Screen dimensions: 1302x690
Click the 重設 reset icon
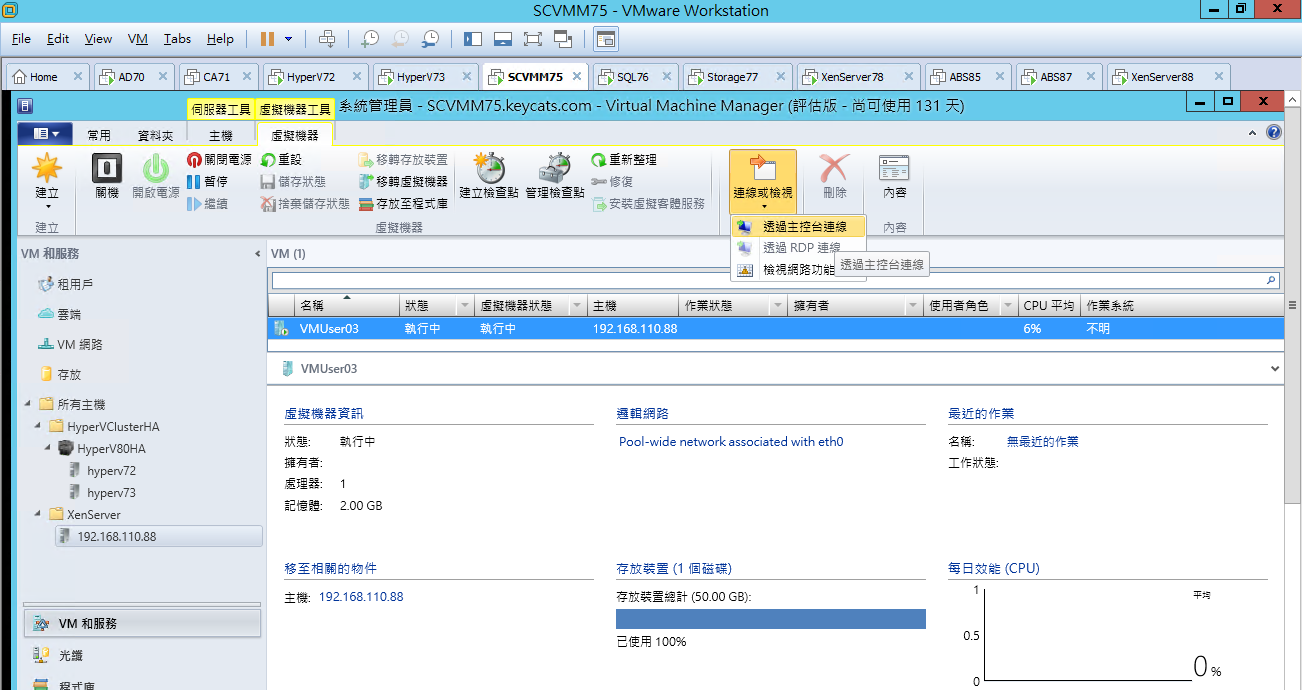(x=267, y=160)
